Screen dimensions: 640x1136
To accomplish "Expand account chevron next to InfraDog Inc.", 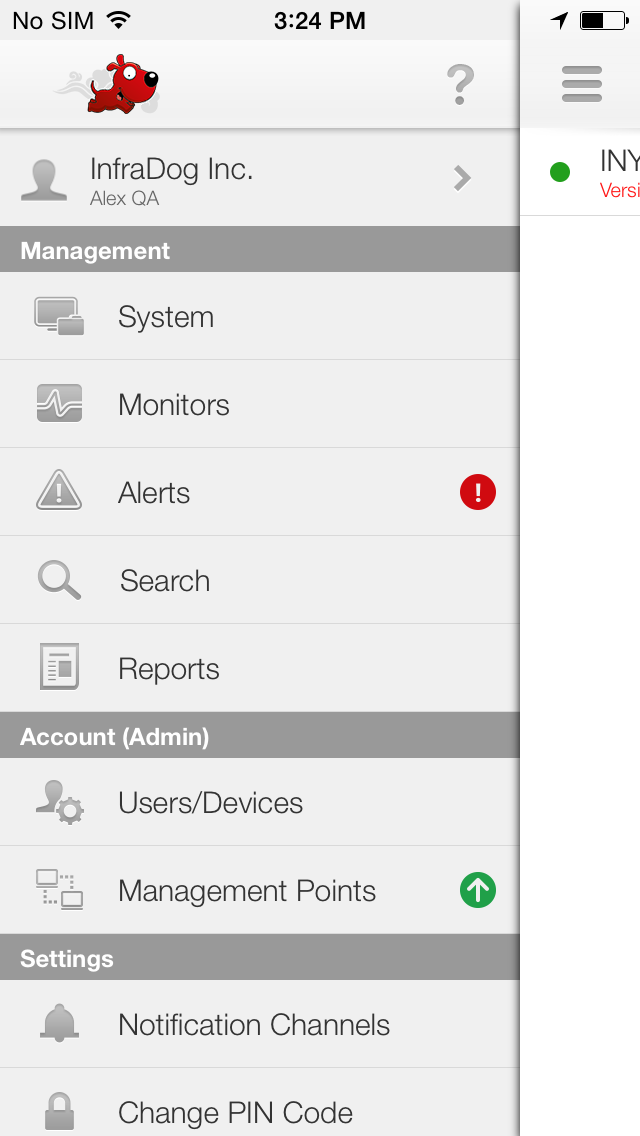I will coord(462,178).
